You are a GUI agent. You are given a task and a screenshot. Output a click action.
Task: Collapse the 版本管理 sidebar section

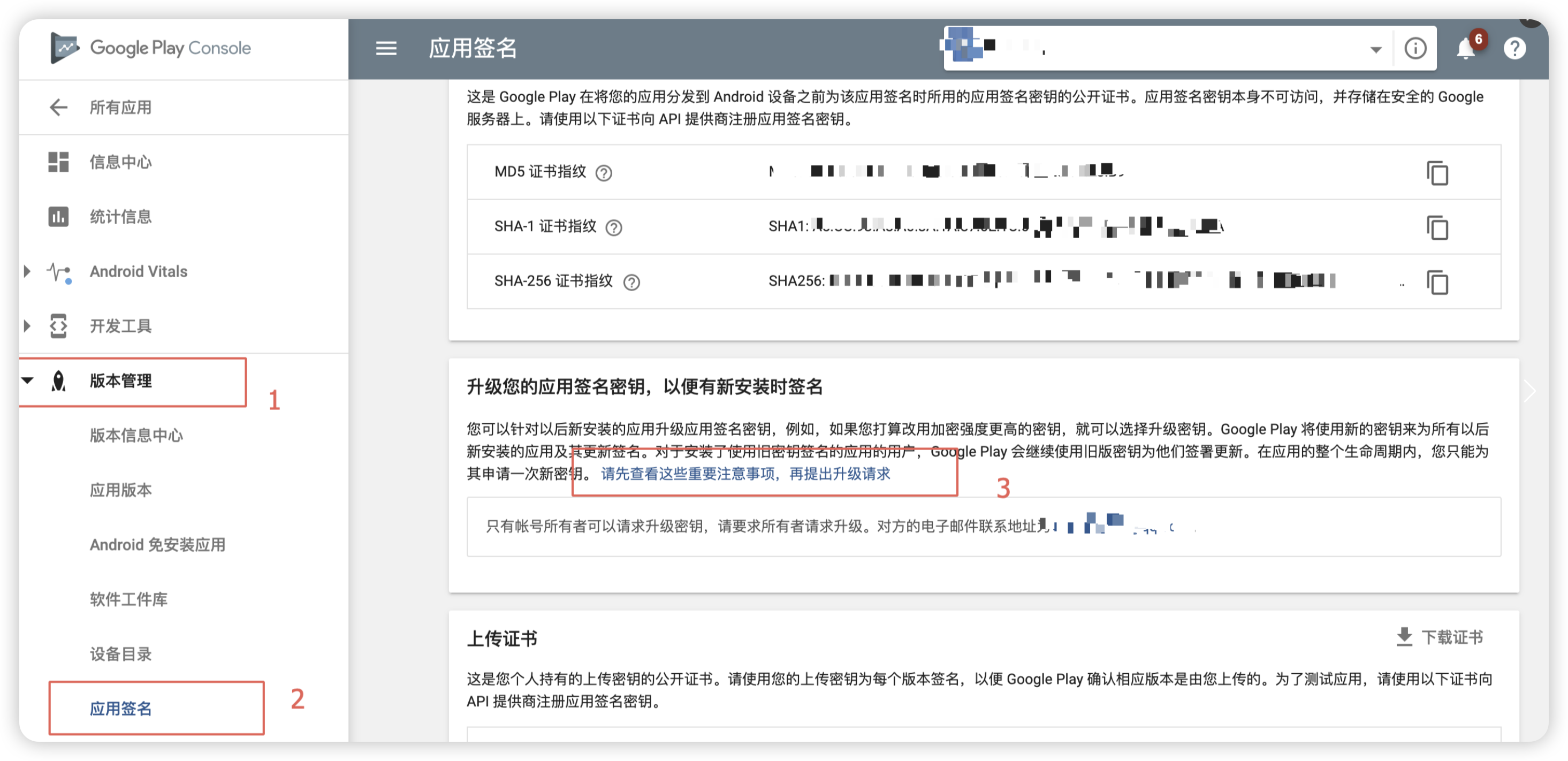click(27, 380)
